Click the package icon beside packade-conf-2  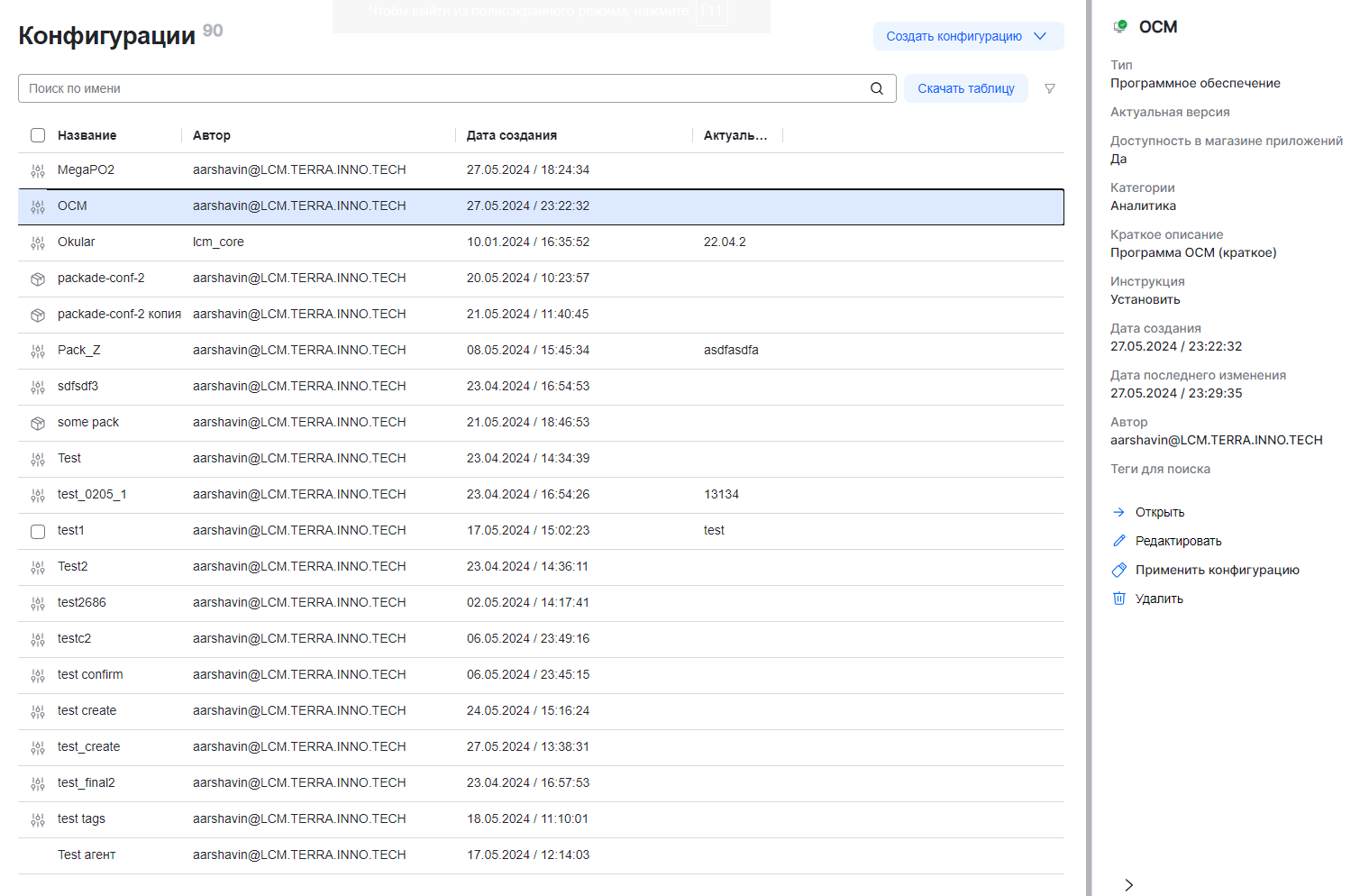tap(38, 279)
